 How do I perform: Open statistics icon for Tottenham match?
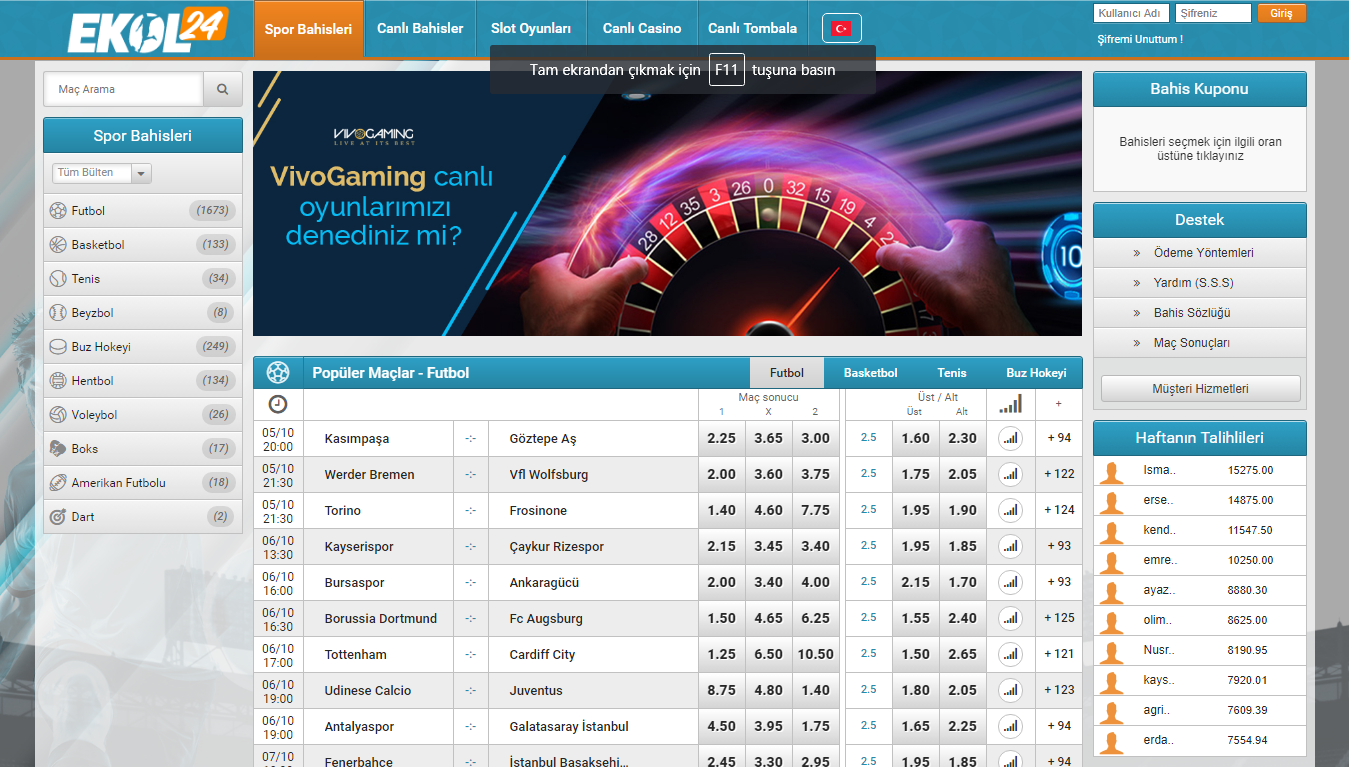[1010, 654]
